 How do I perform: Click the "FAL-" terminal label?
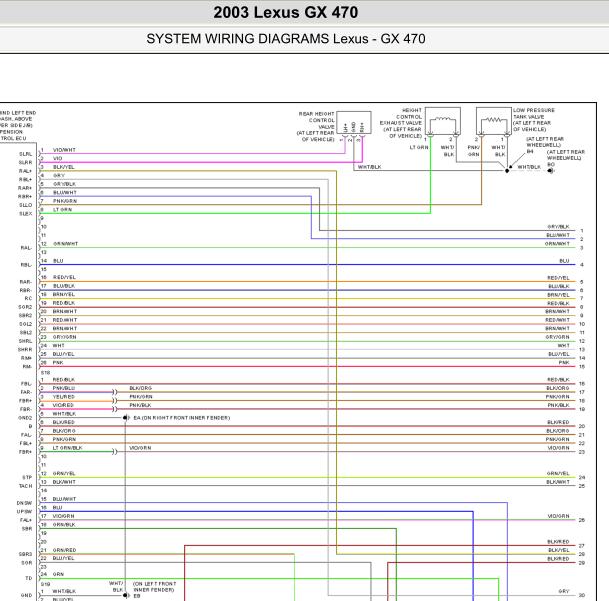(x=26, y=435)
